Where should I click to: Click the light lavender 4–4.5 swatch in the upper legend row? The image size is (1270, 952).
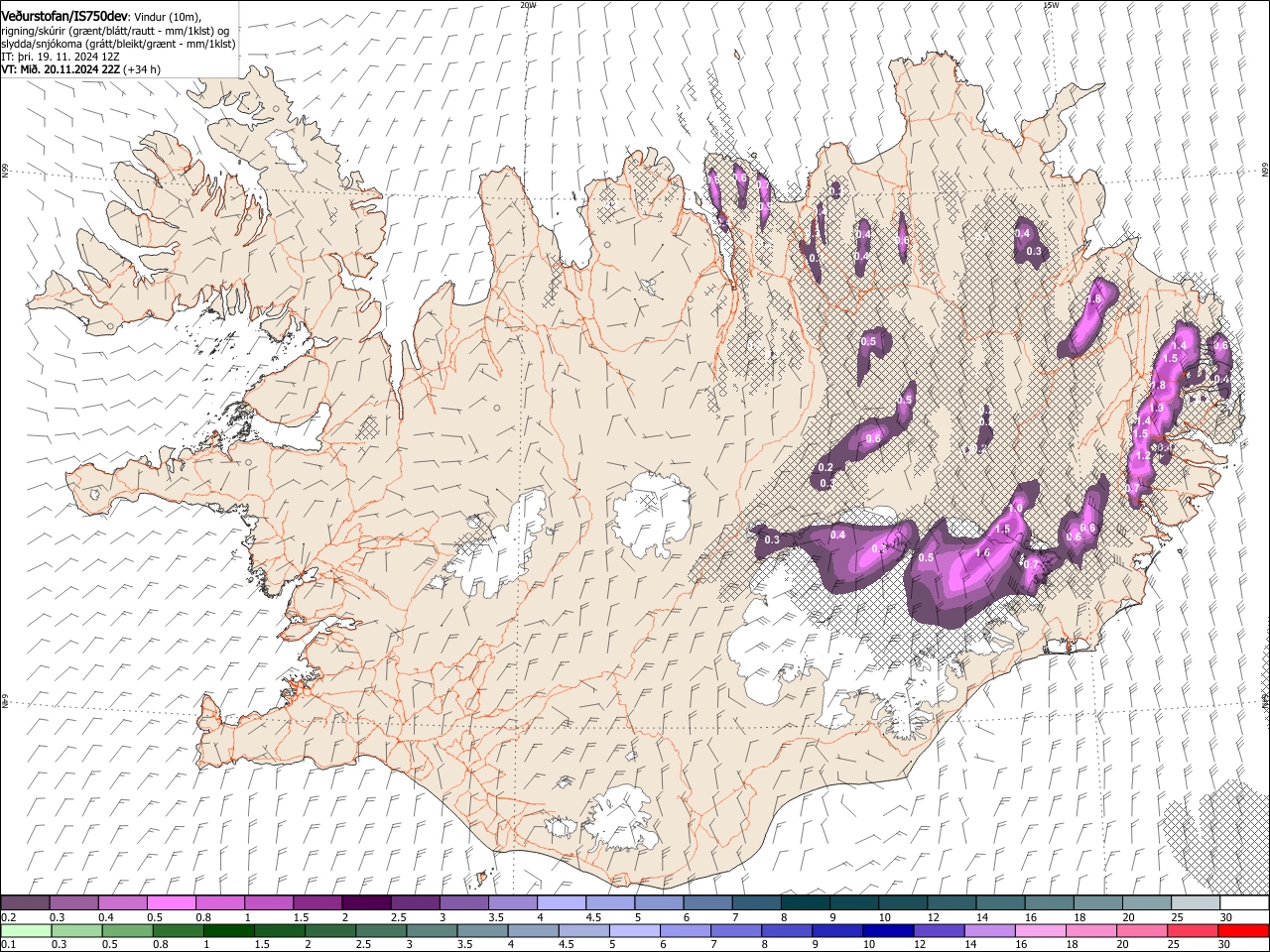(561, 903)
